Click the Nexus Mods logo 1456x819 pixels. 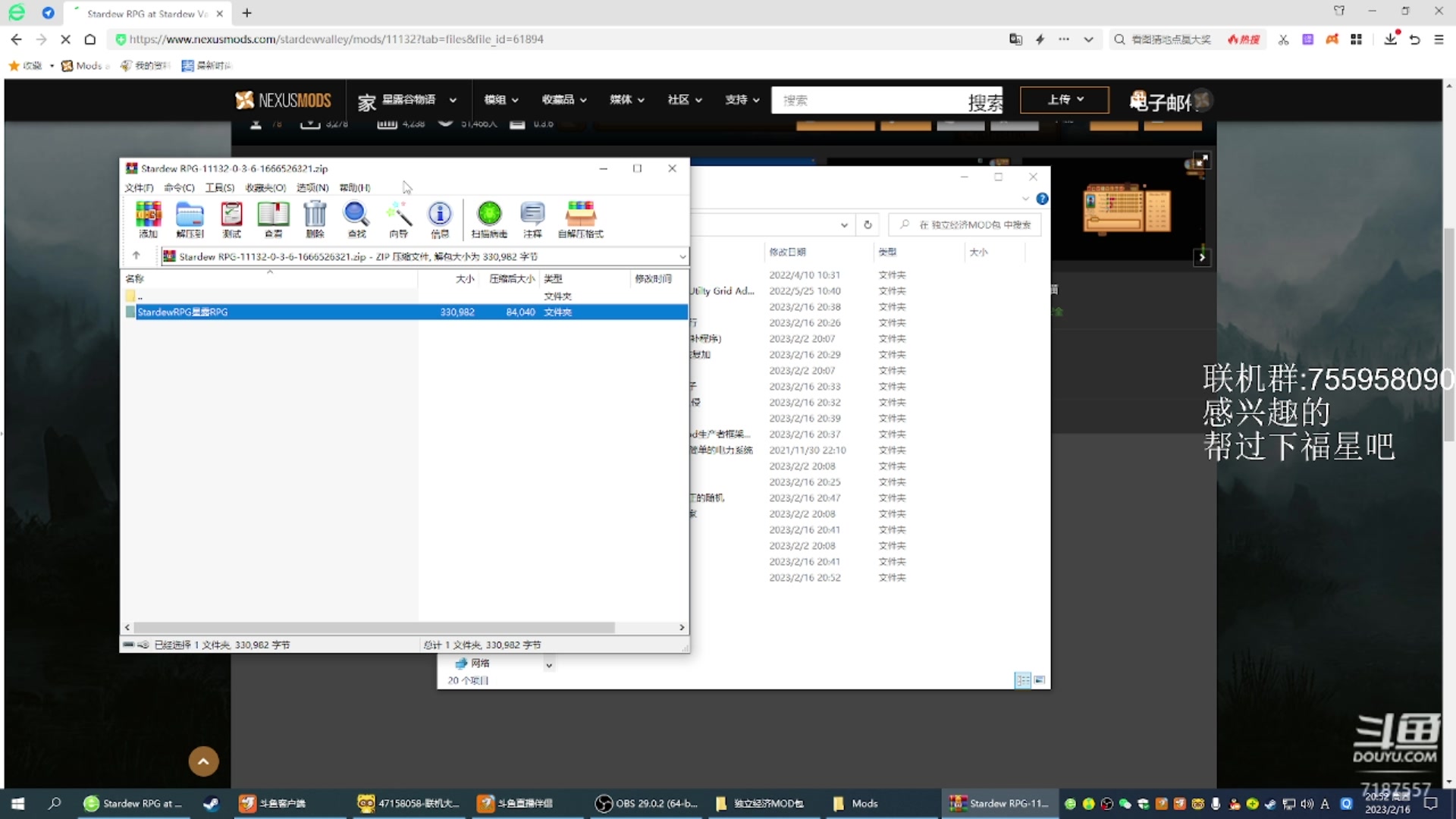coord(284,100)
